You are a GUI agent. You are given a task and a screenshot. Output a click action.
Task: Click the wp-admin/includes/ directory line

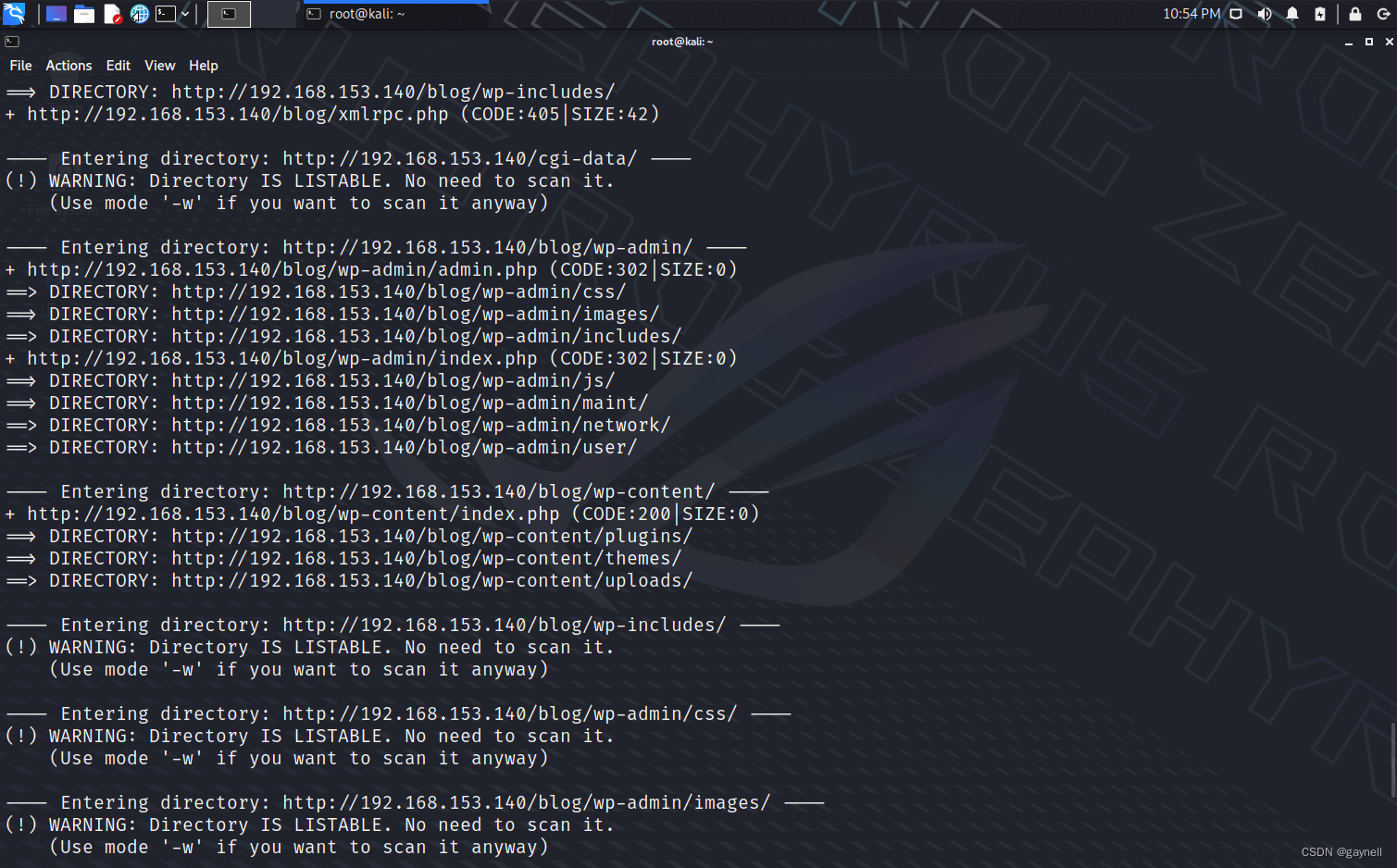click(343, 337)
